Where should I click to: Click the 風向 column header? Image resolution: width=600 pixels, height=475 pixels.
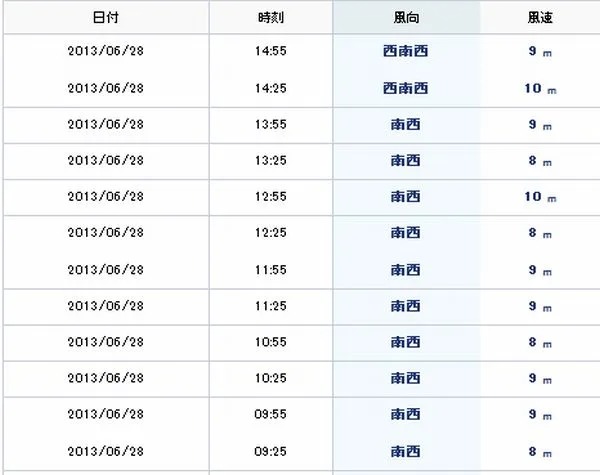[x=406, y=17]
